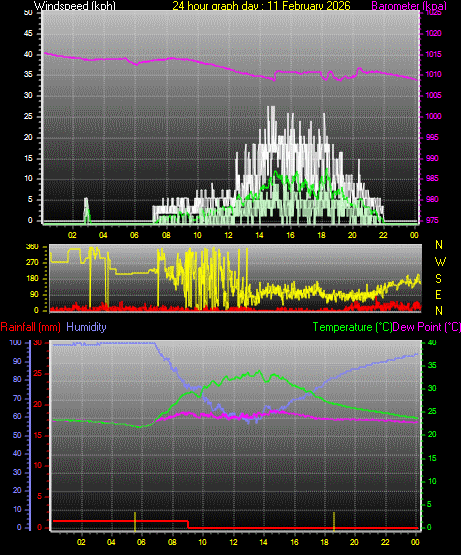Click the Barometer (kpa) axis title
The width and height of the screenshot is (461, 555).
click(x=409, y=6)
